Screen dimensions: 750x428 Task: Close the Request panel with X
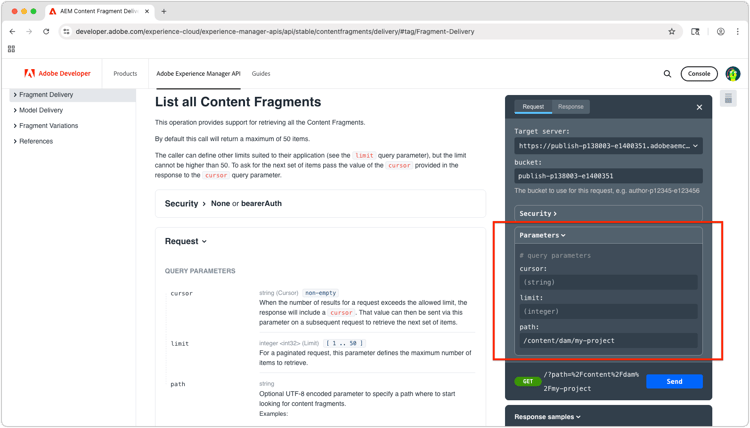click(x=699, y=107)
